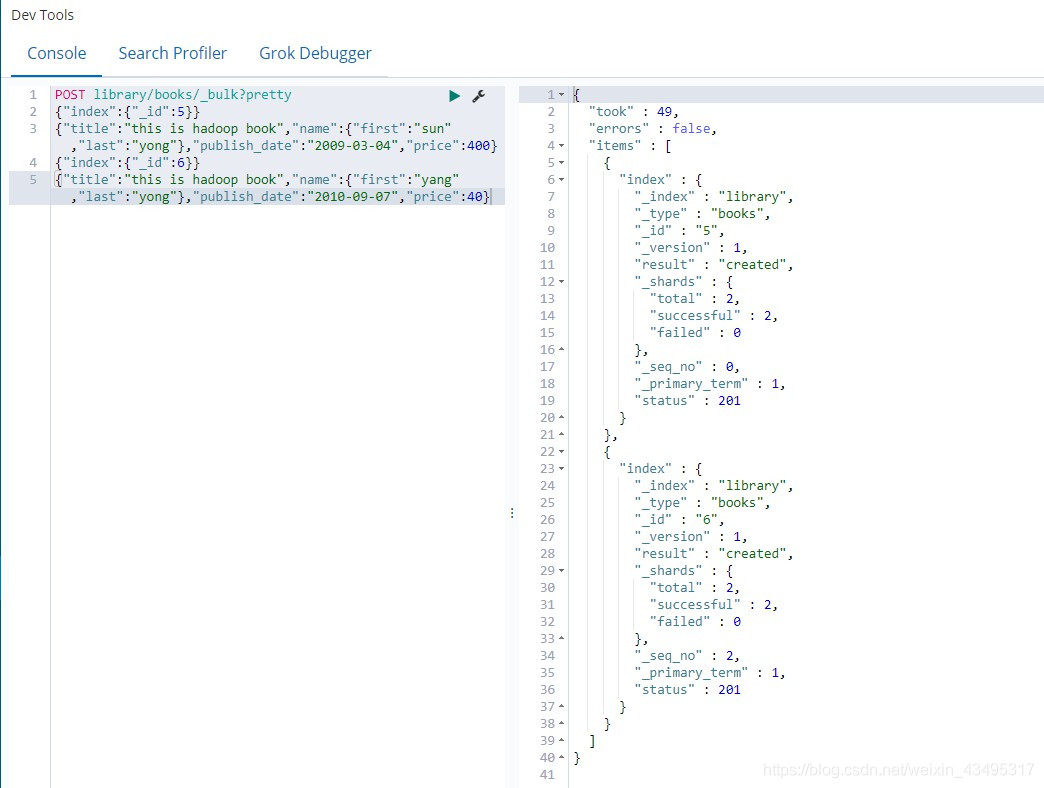
Task: Click the "price":400 value in the request
Action: tap(448, 146)
